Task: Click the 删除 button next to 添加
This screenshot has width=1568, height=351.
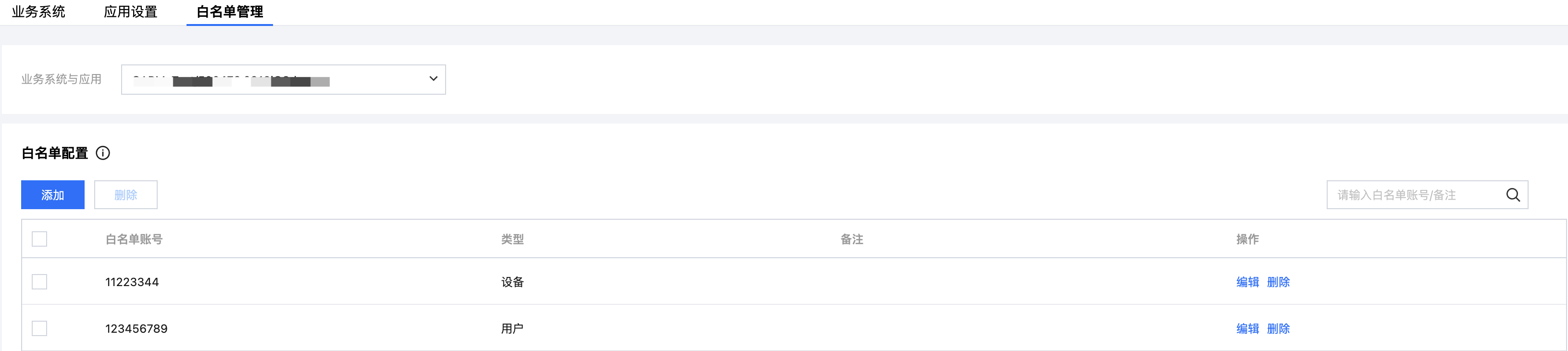Action: 126,195
